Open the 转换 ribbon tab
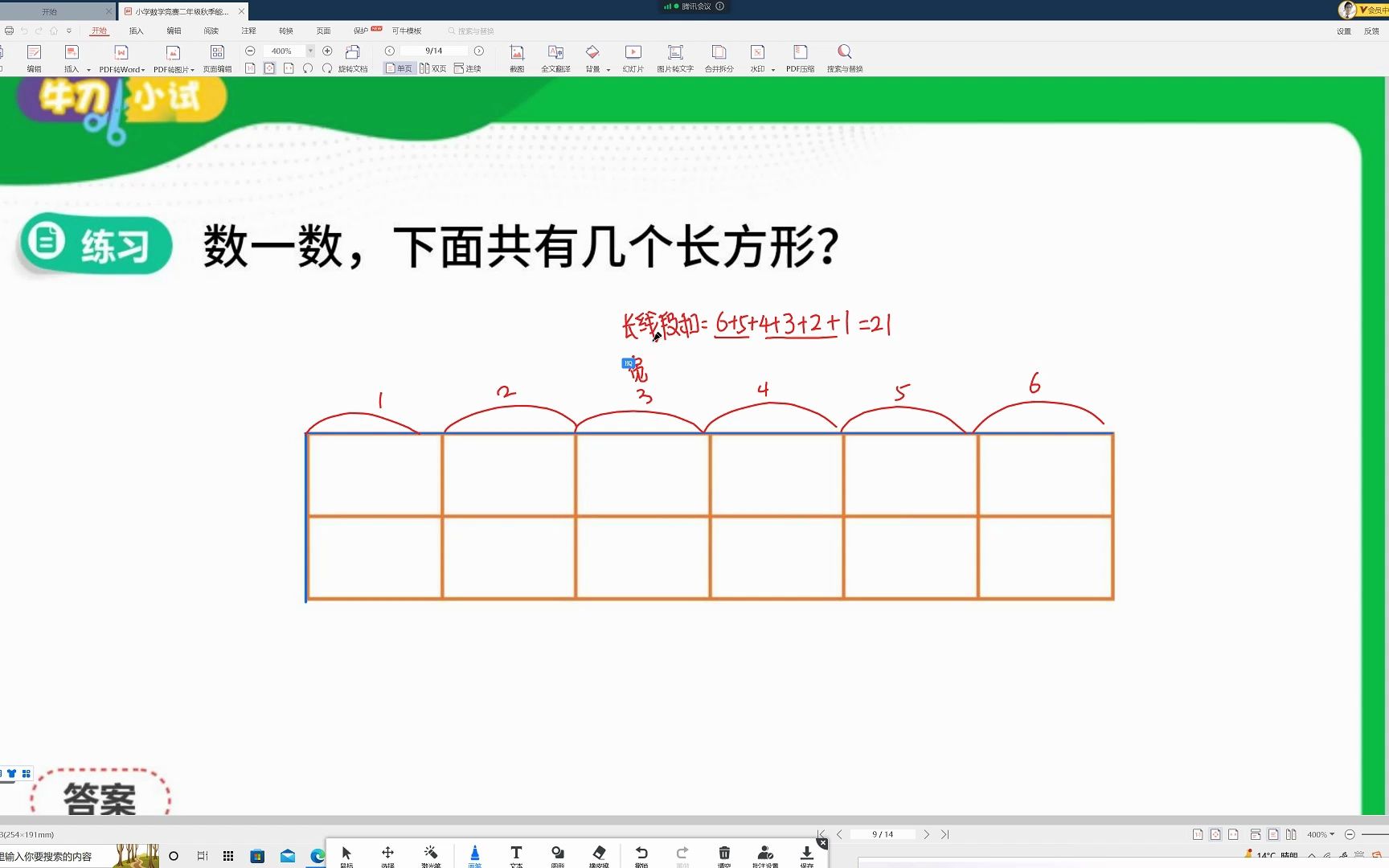Image resolution: width=1389 pixels, height=868 pixels. [284, 31]
